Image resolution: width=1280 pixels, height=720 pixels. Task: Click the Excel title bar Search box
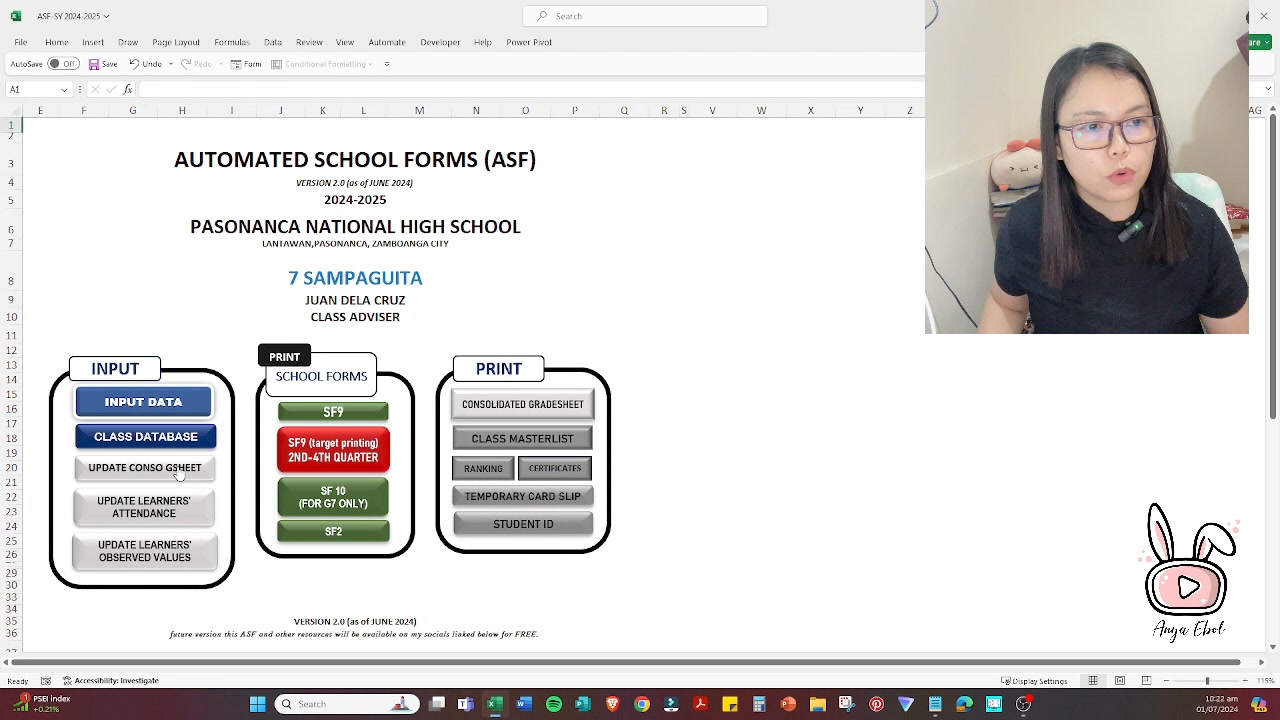(x=645, y=16)
